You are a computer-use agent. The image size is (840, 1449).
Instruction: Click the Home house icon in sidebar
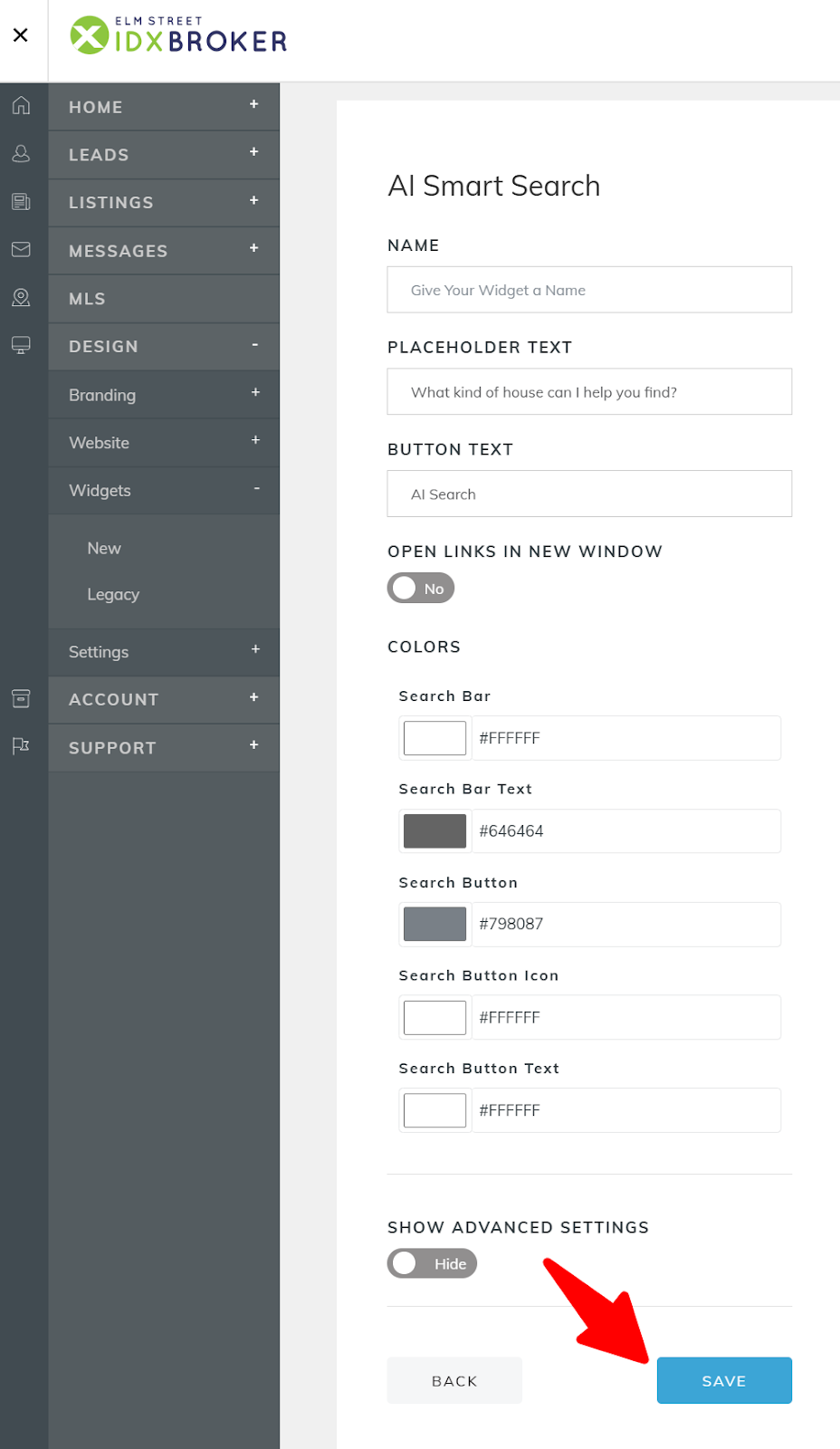[x=21, y=105]
